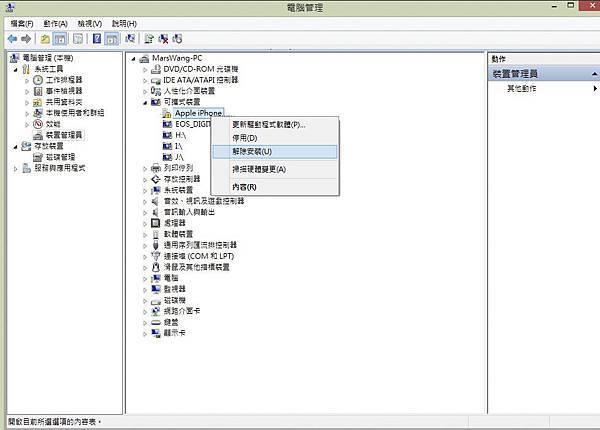Toggle the show/hide console tree toolbar button
The image size is (600, 430).
pos(60,39)
